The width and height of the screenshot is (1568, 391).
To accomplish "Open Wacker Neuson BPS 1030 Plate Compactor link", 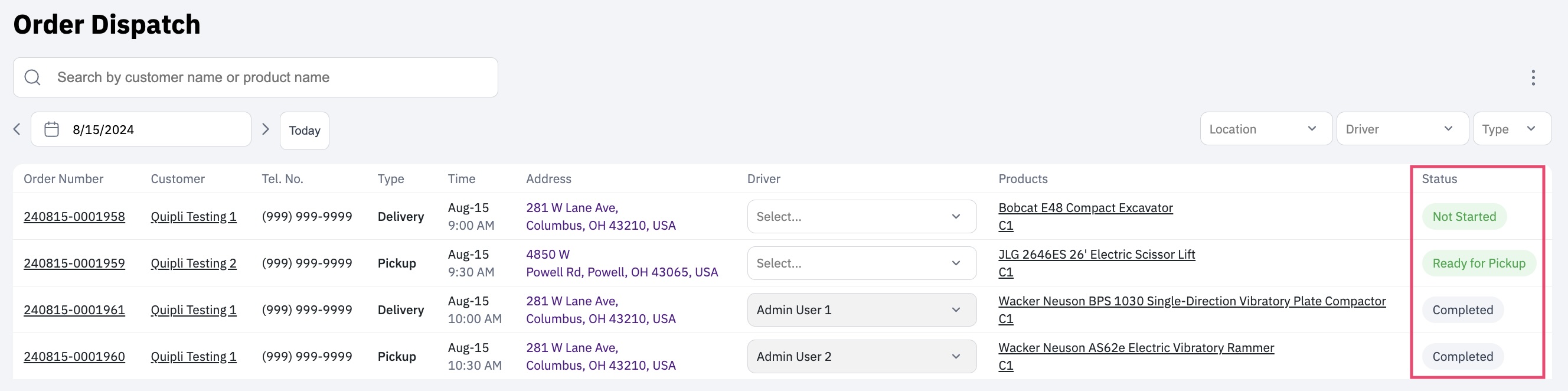I will (1192, 301).
